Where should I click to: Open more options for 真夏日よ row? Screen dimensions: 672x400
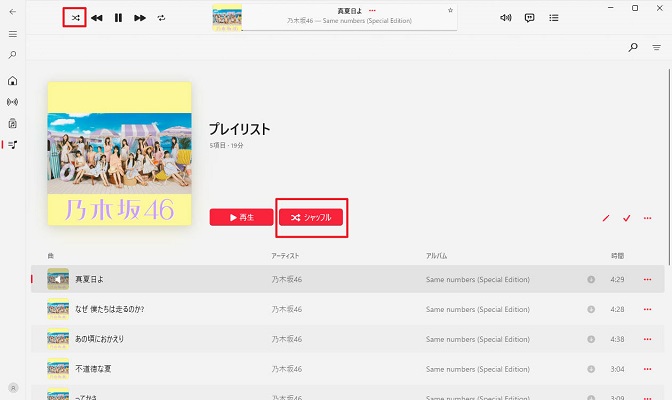point(648,280)
